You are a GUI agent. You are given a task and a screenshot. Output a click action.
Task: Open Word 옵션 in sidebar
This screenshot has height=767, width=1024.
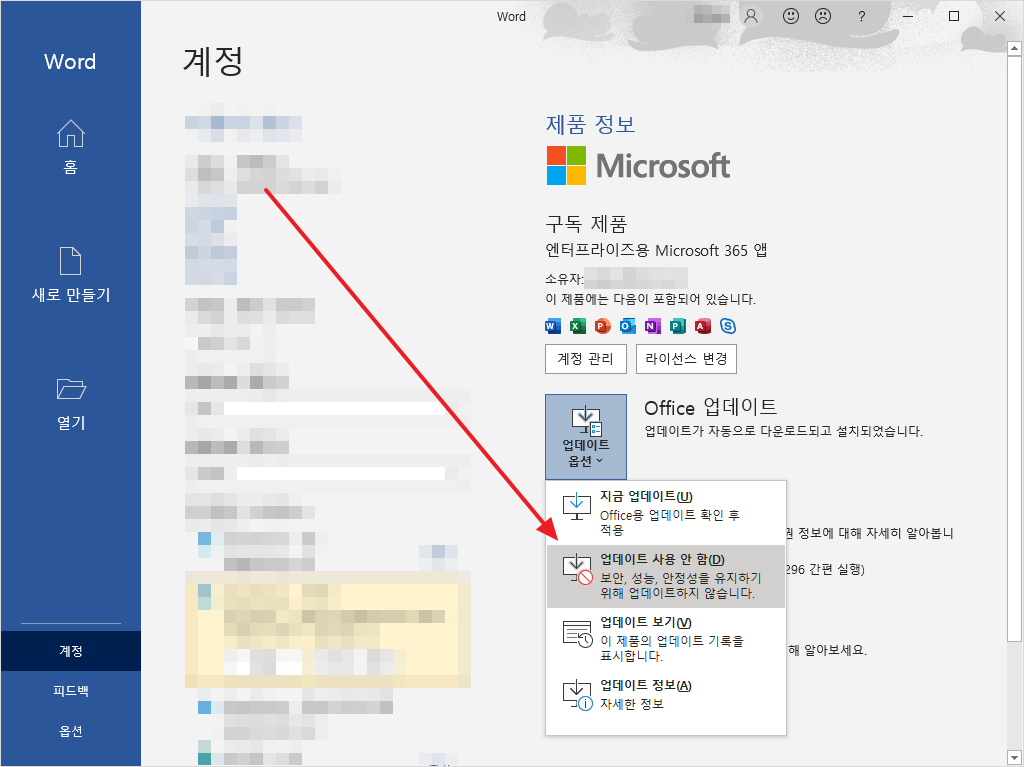tap(71, 731)
